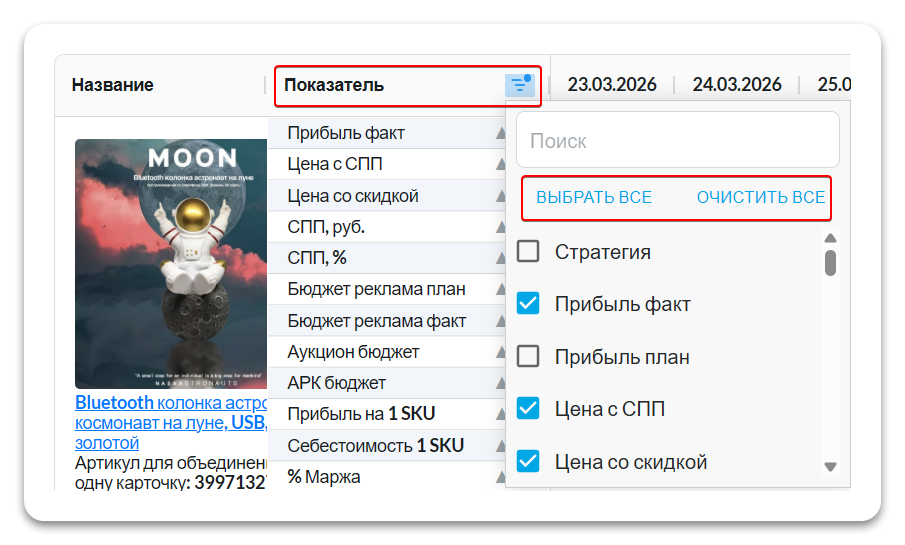Click the arrow icon beside СПП, руб. row

point(500,227)
